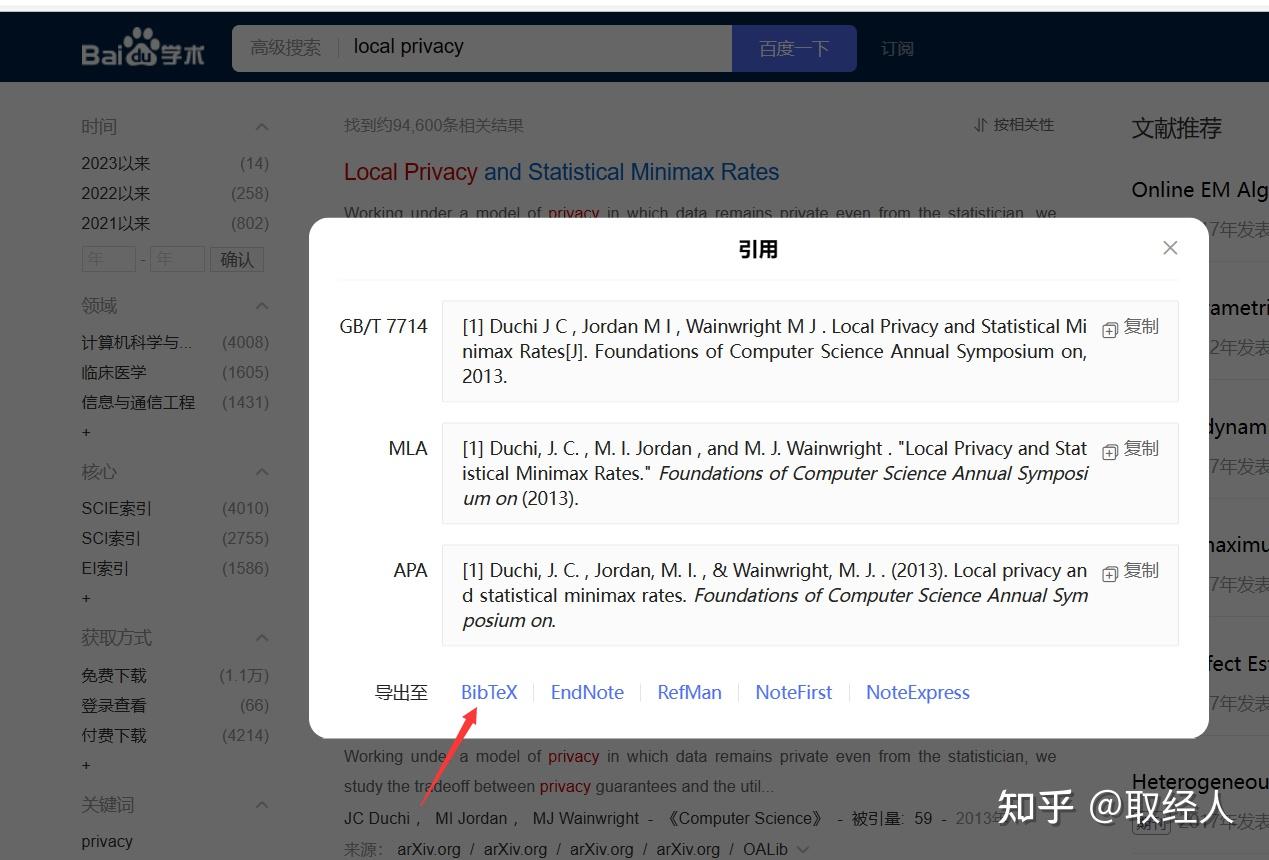
Task: Expand more 获取方式 options with the plus
Action: (x=85, y=765)
